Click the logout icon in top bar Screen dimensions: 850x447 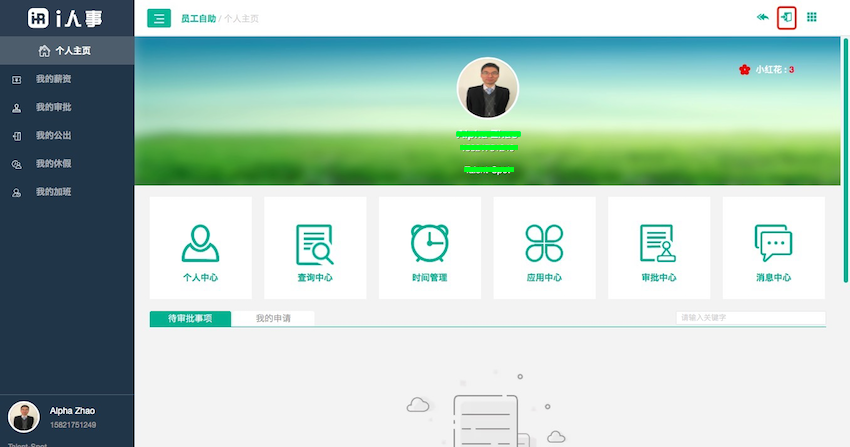point(786,17)
